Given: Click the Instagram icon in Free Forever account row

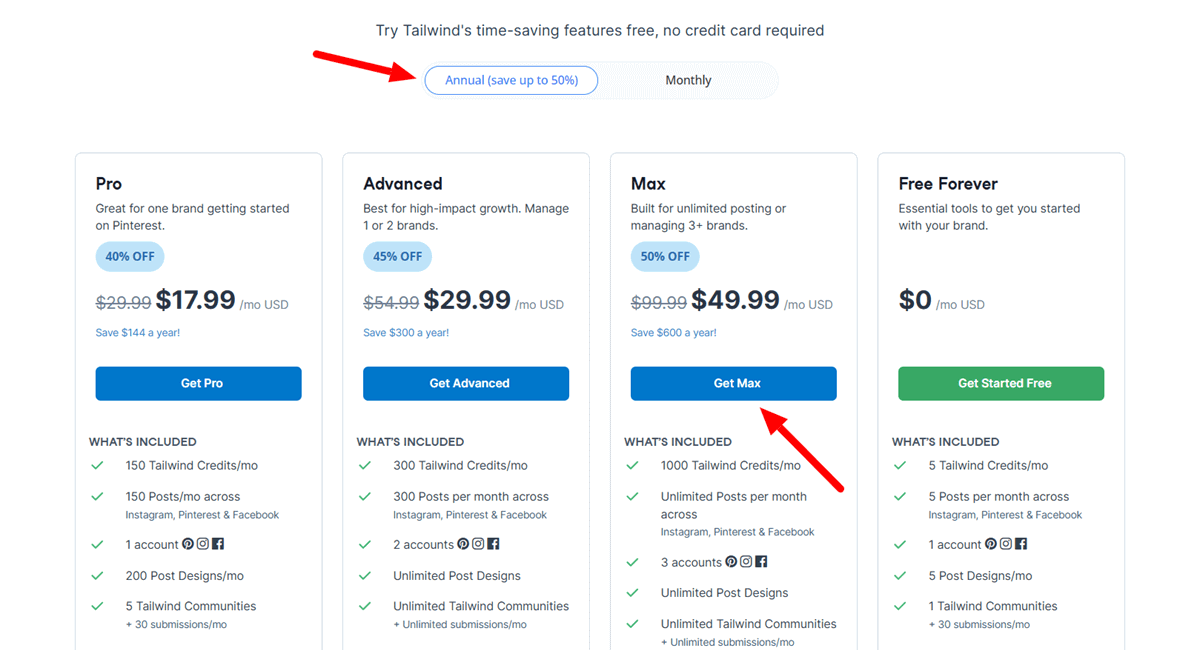Looking at the screenshot, I should coord(1005,544).
